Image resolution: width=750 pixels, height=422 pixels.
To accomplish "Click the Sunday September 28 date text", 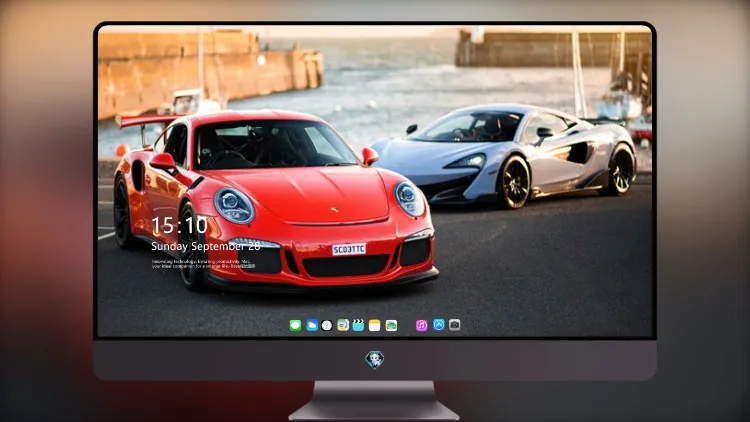I will [206, 246].
